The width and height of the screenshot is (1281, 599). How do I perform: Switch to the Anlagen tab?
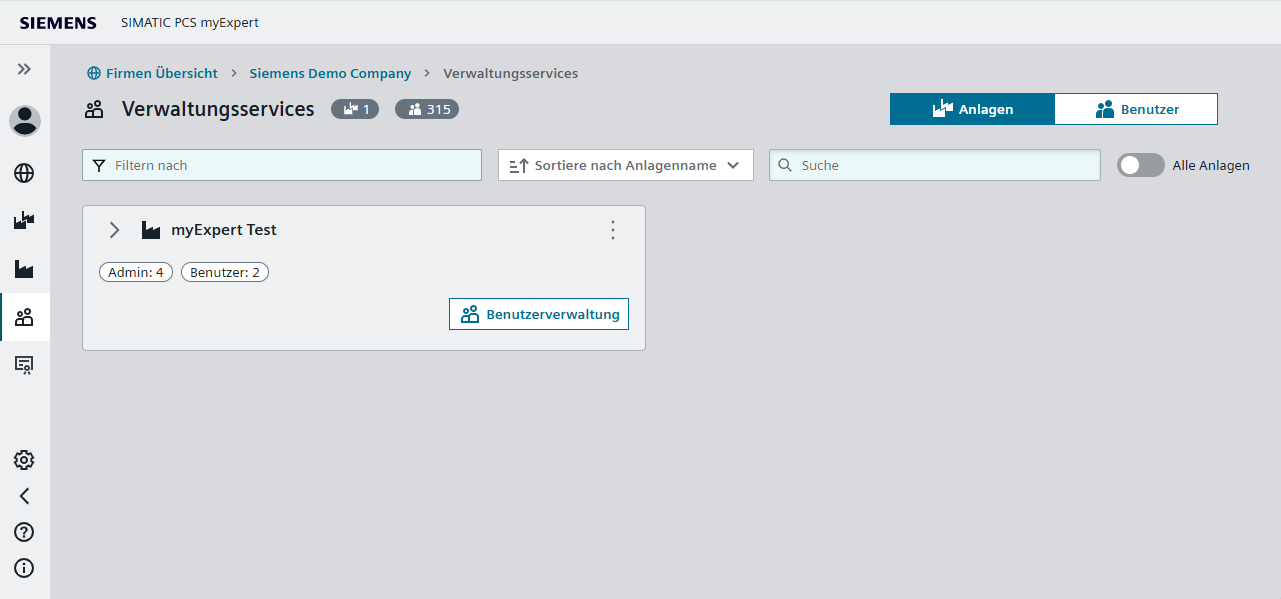coord(972,110)
